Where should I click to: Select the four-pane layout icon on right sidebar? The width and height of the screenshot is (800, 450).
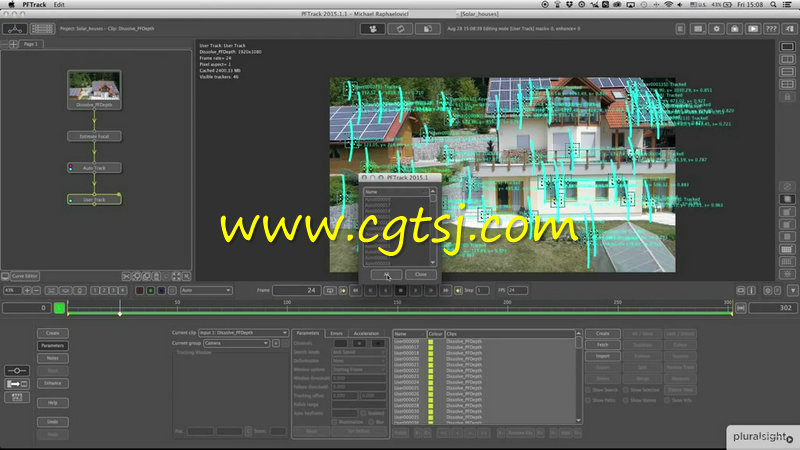point(787,84)
